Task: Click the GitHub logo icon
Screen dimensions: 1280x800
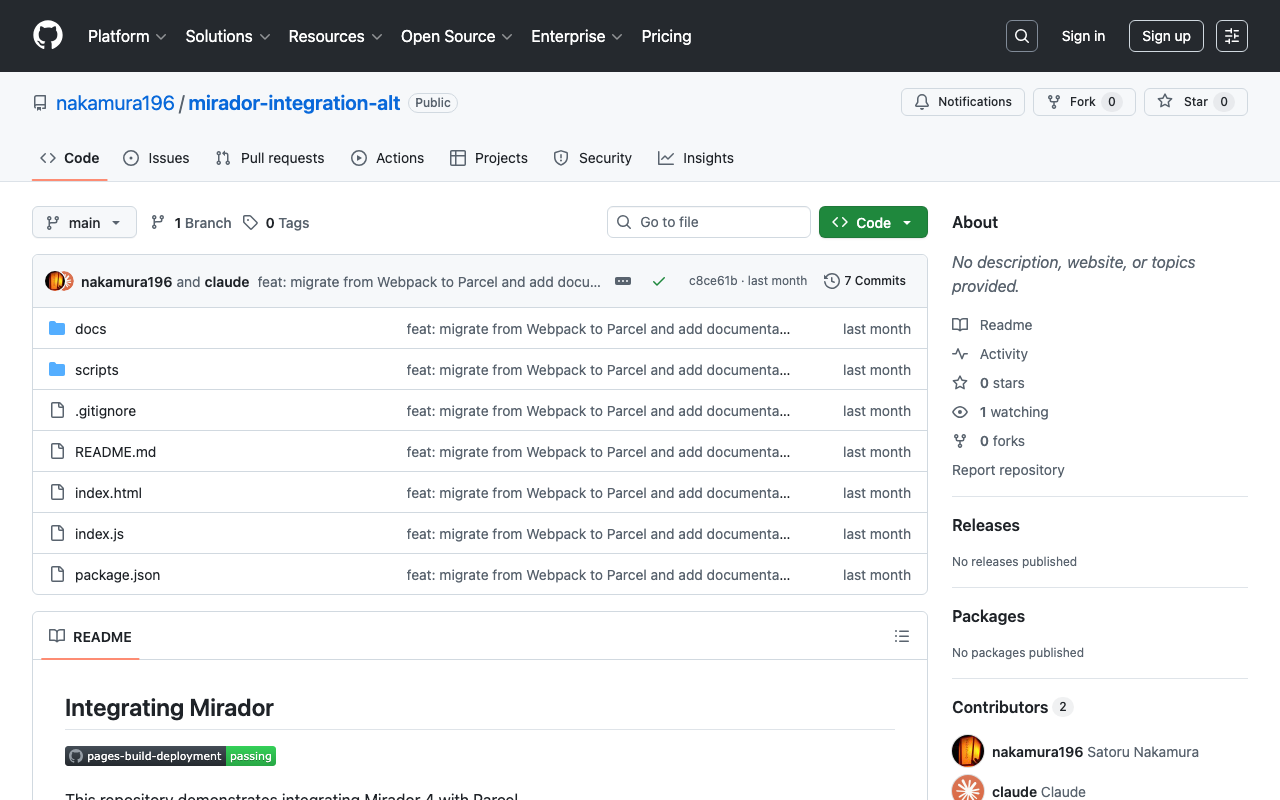Action: pyautogui.click(x=48, y=36)
